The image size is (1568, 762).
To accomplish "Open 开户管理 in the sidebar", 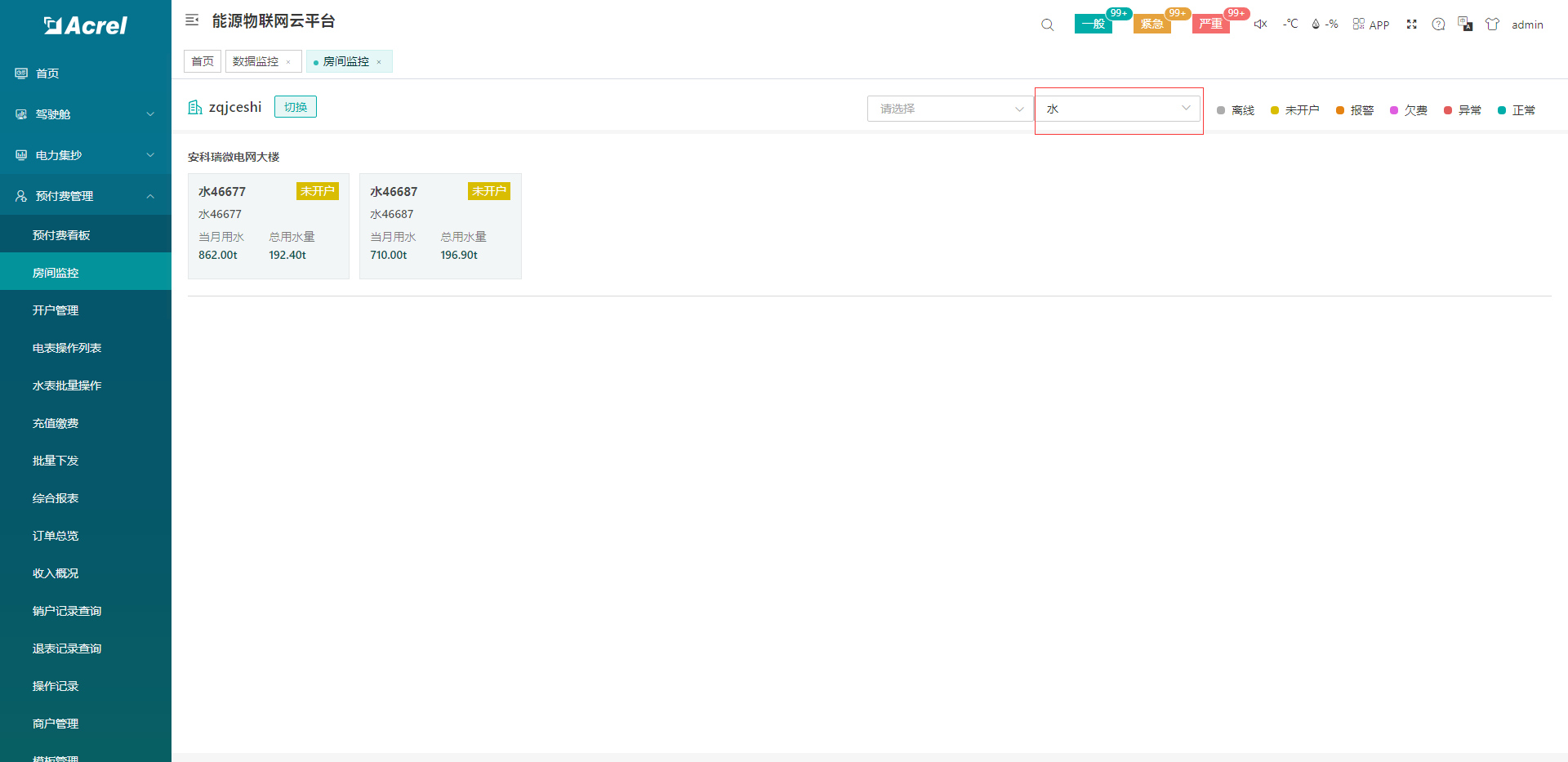I will (x=56, y=310).
